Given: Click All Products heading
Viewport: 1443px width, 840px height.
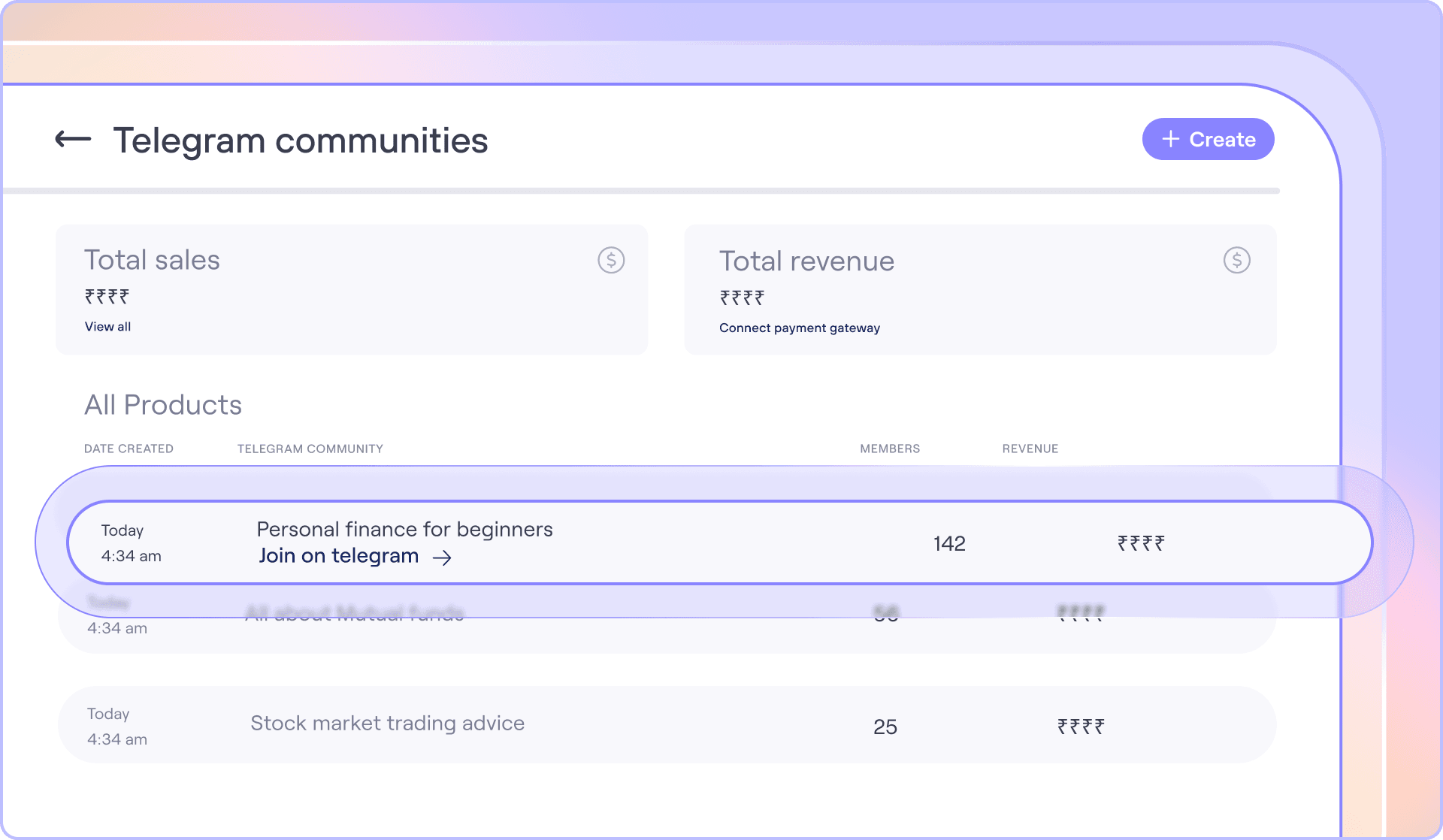Looking at the screenshot, I should pyautogui.click(x=163, y=405).
